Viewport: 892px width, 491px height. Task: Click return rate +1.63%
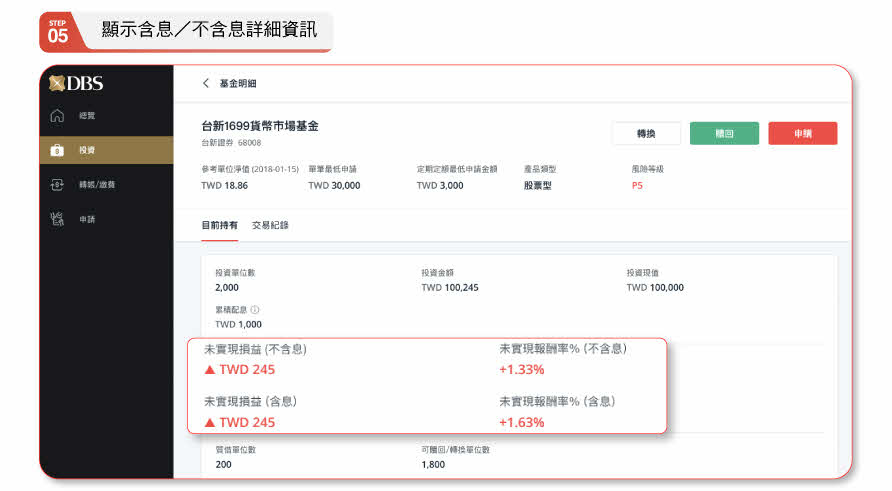522,422
